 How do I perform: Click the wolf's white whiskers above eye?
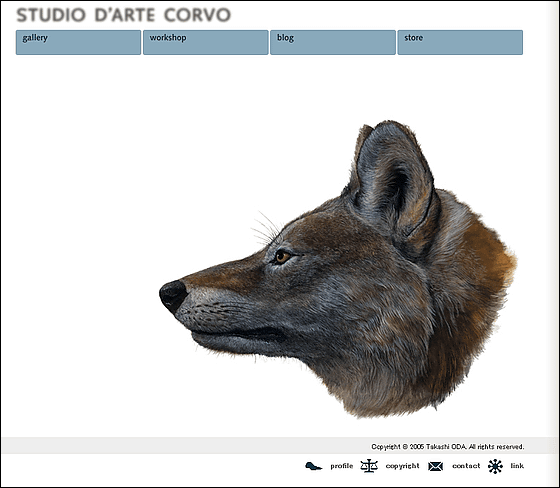(x=266, y=229)
